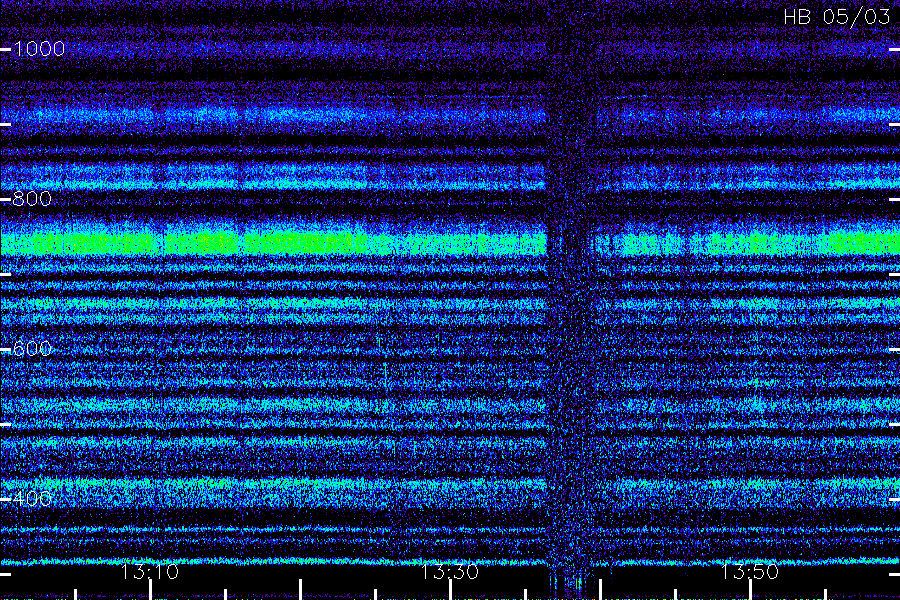Click the tick mark below 13:10

click(150, 590)
